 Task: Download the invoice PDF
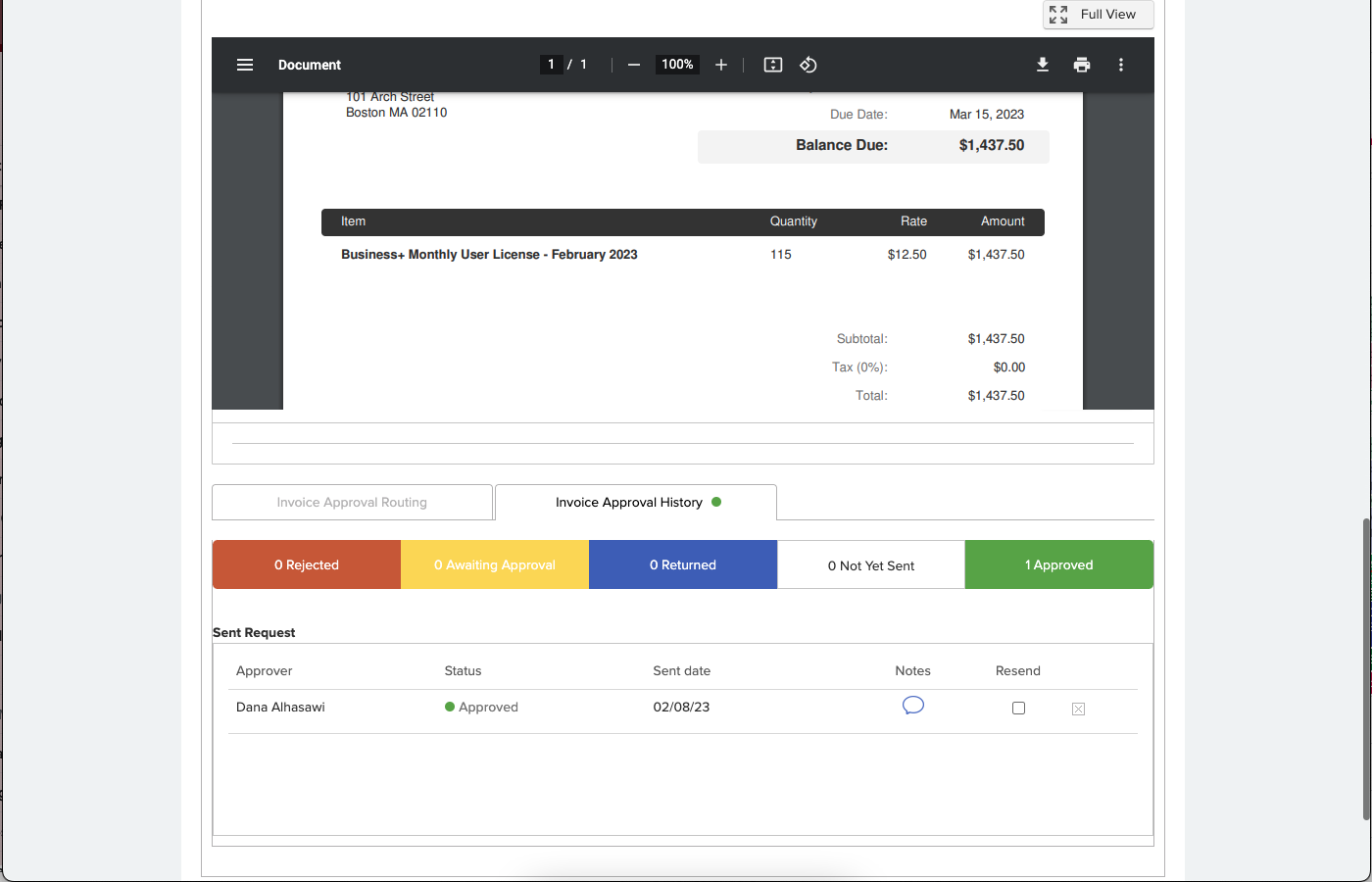(x=1043, y=65)
